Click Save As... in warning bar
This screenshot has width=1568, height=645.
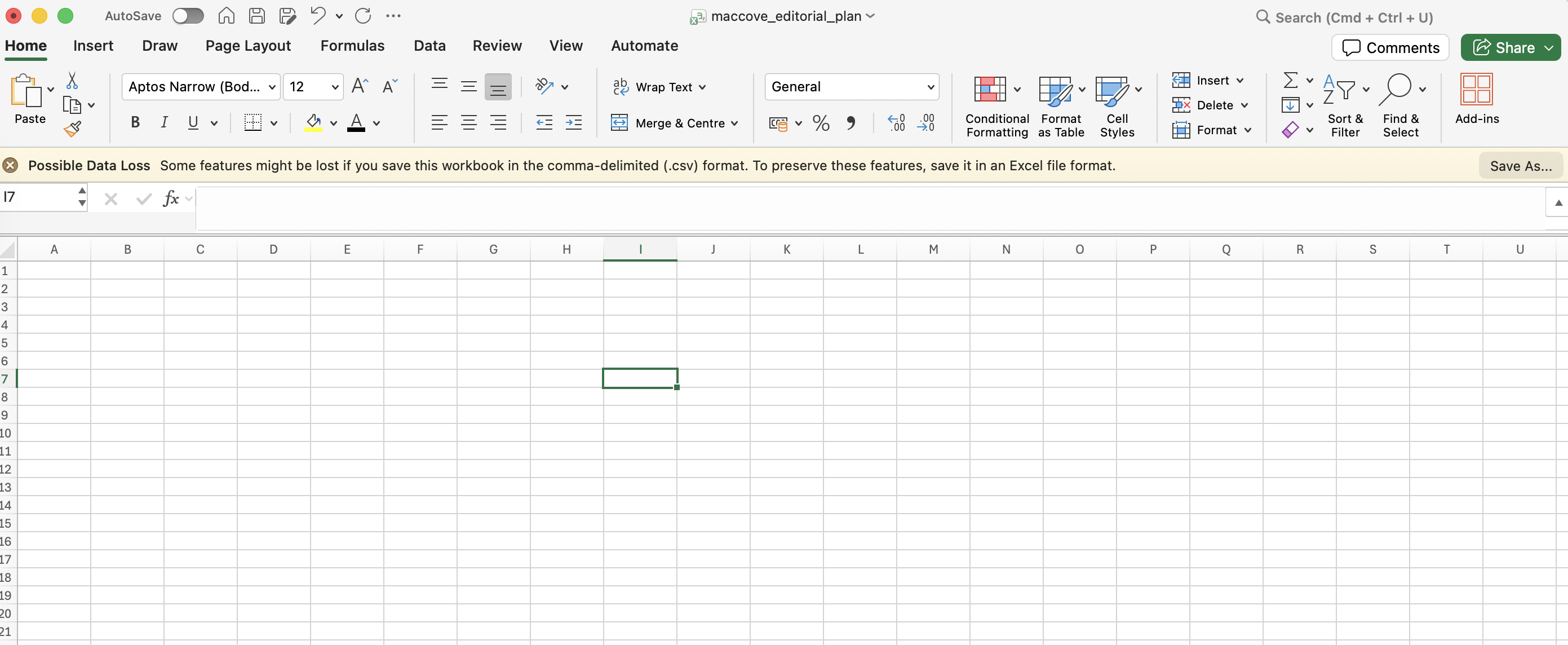coord(1521,166)
